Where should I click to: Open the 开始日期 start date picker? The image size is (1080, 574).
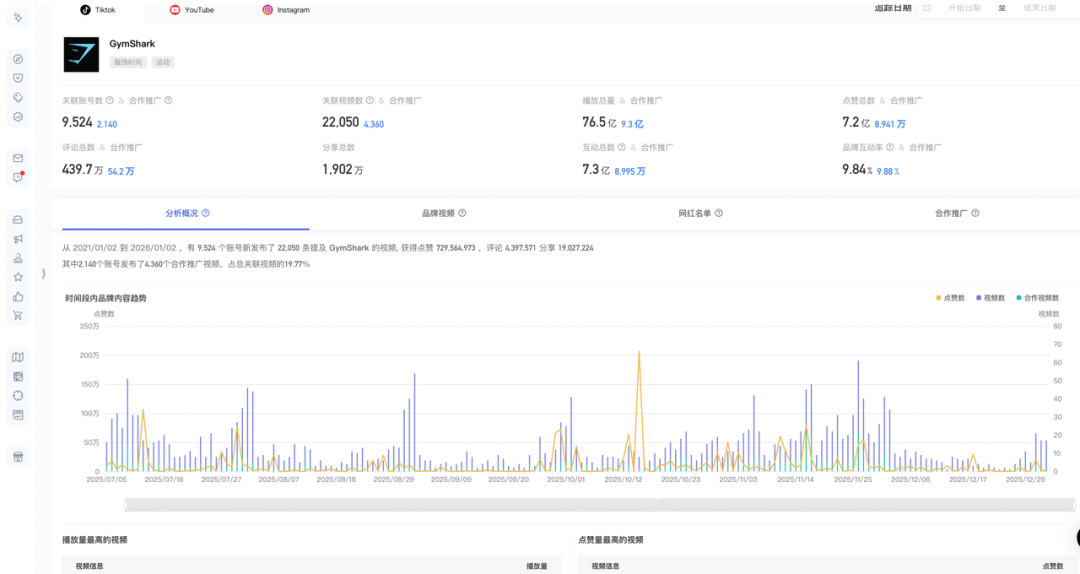(963, 8)
